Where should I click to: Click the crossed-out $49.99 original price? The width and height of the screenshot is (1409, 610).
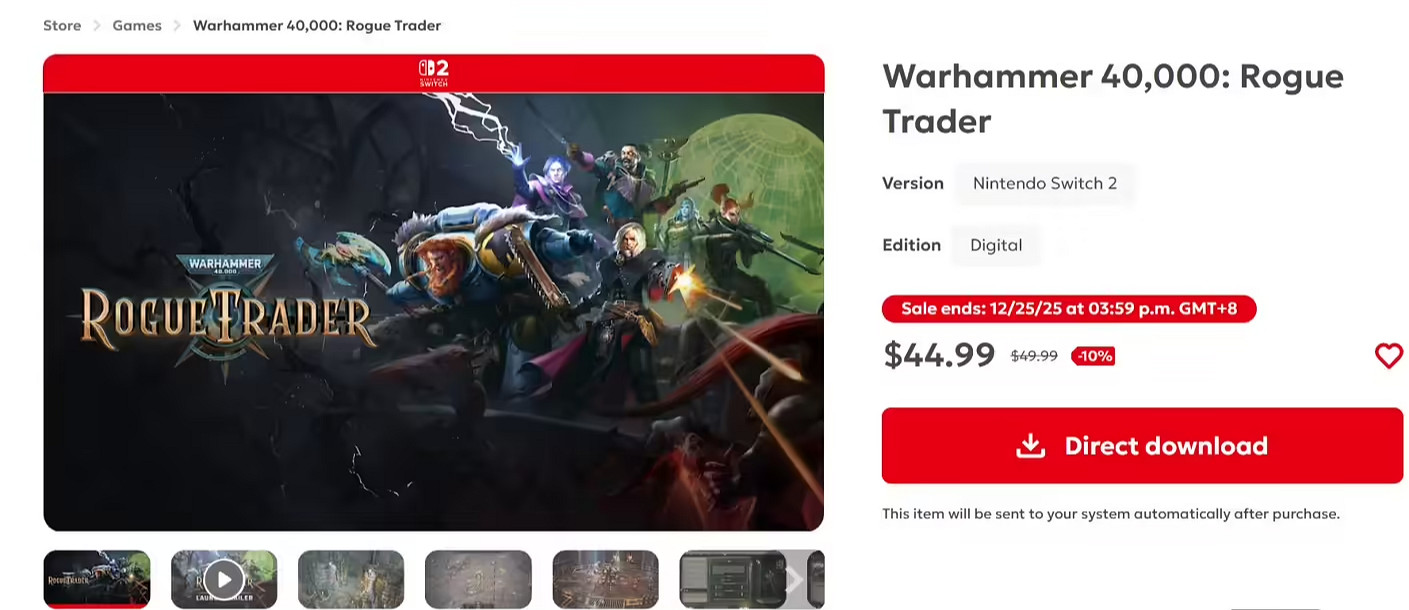click(x=1034, y=356)
